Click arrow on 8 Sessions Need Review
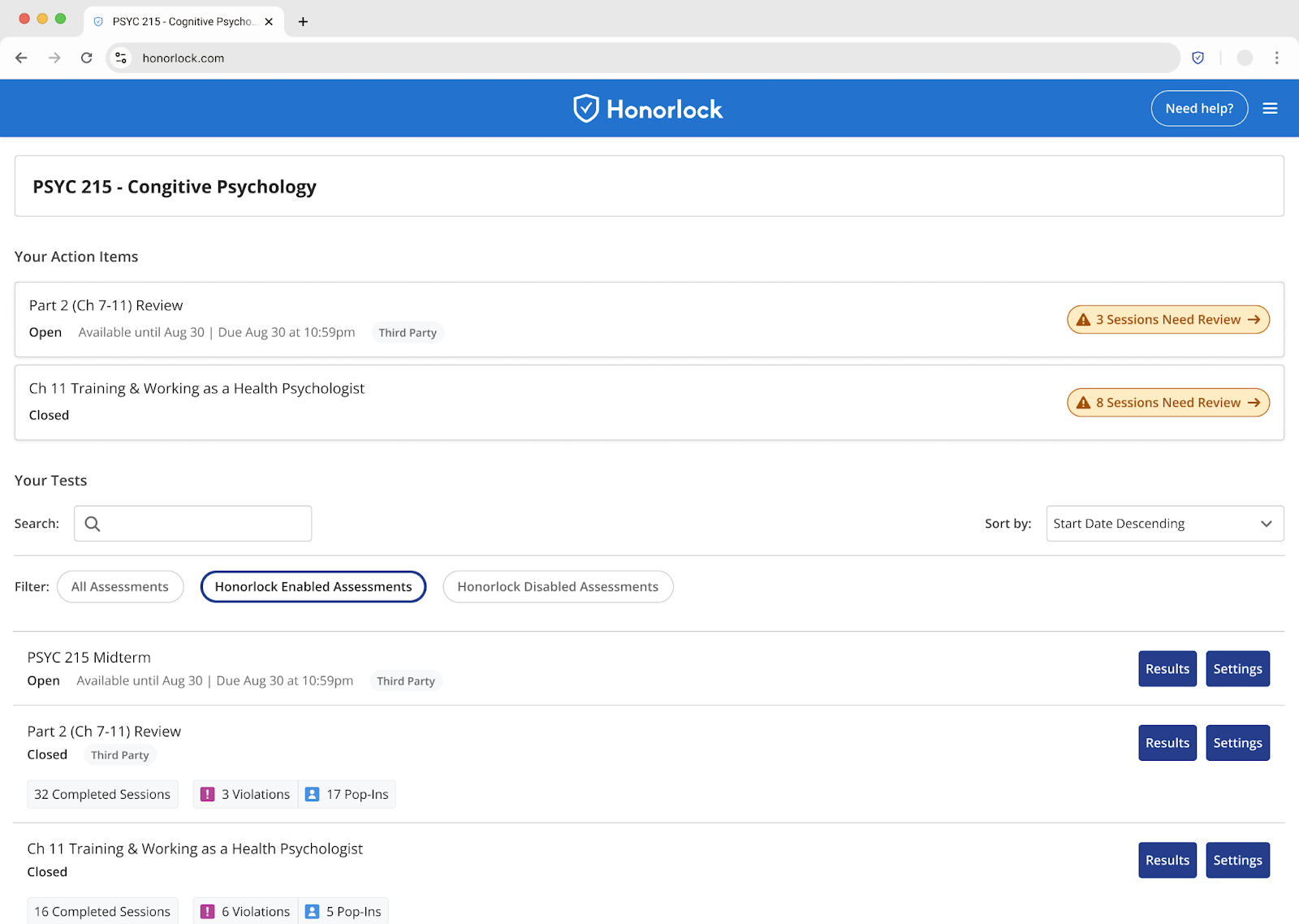Viewport: 1299px width, 924px height. 1254,403
